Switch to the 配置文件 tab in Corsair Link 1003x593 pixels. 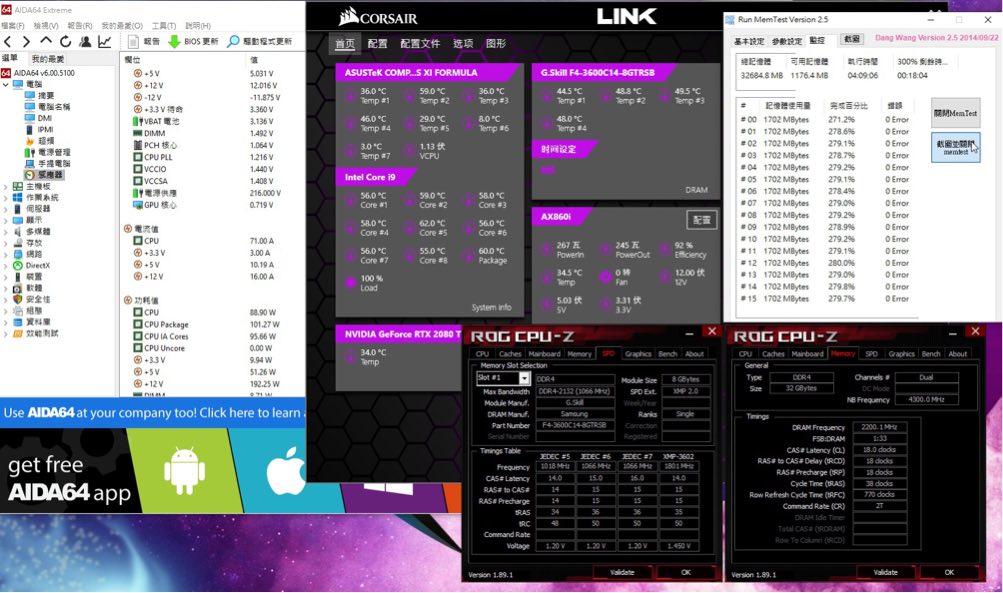click(420, 43)
